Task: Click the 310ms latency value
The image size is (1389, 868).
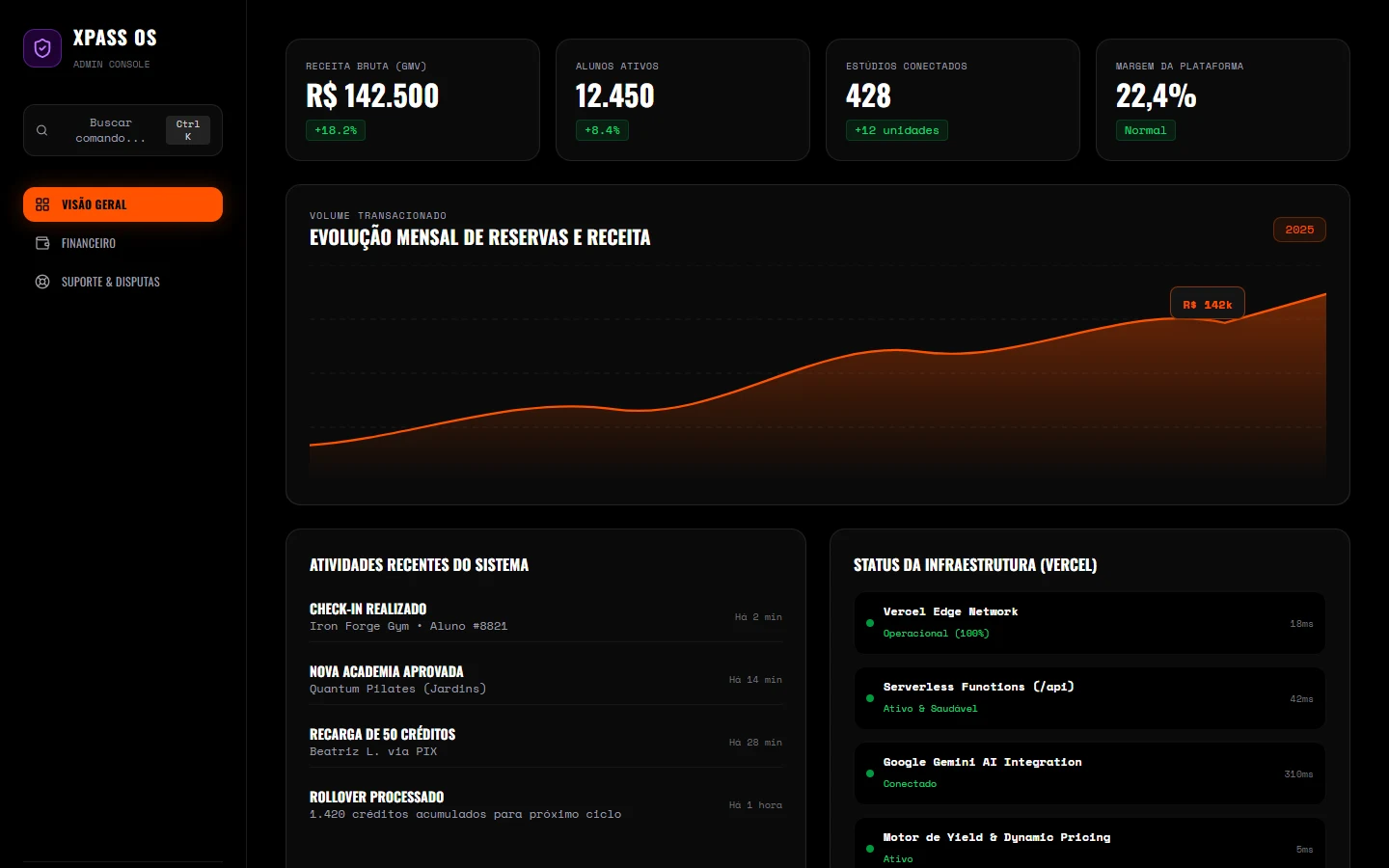Action: tap(1298, 774)
